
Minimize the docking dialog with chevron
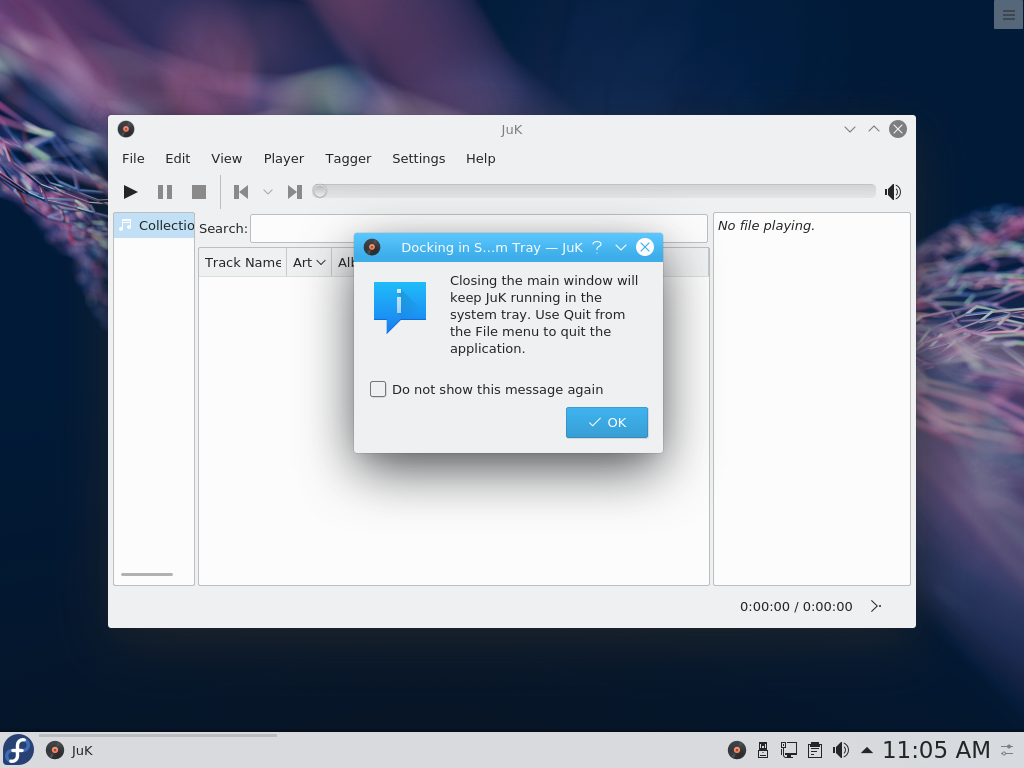pyautogui.click(x=621, y=248)
